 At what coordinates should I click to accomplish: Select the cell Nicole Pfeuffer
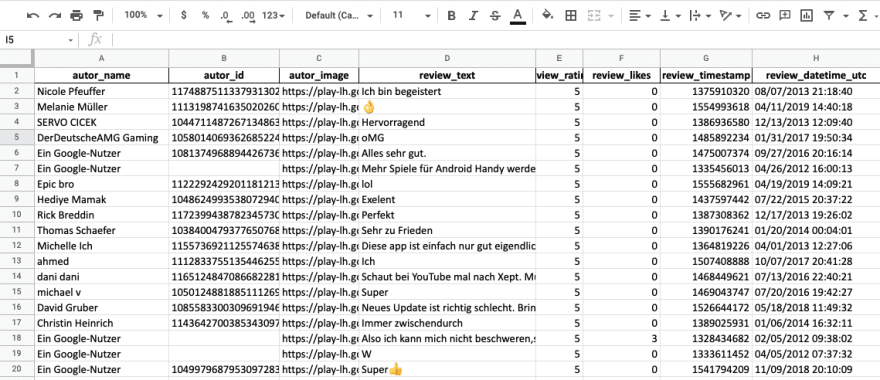(101, 91)
